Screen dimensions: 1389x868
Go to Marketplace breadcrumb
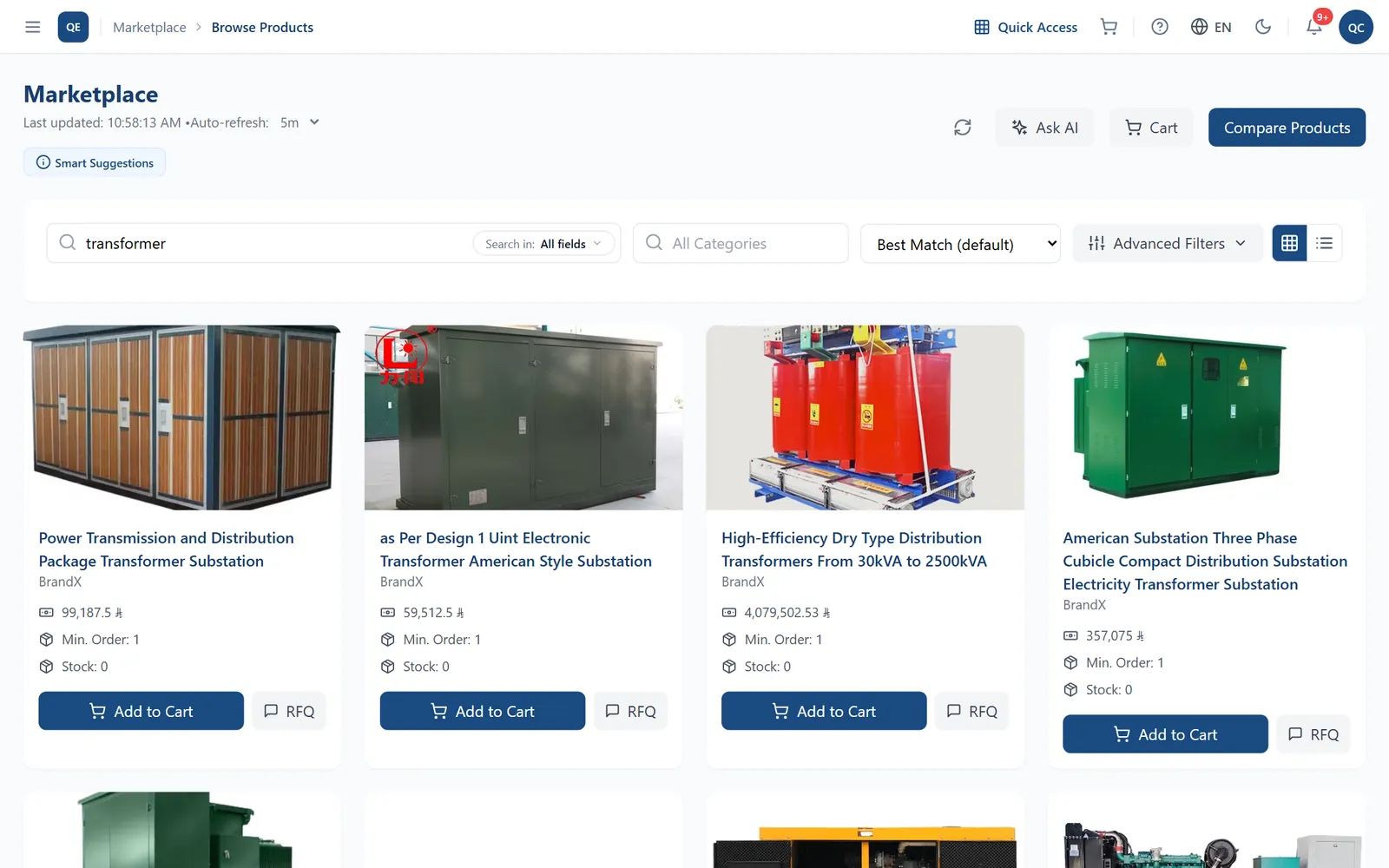[x=149, y=27]
